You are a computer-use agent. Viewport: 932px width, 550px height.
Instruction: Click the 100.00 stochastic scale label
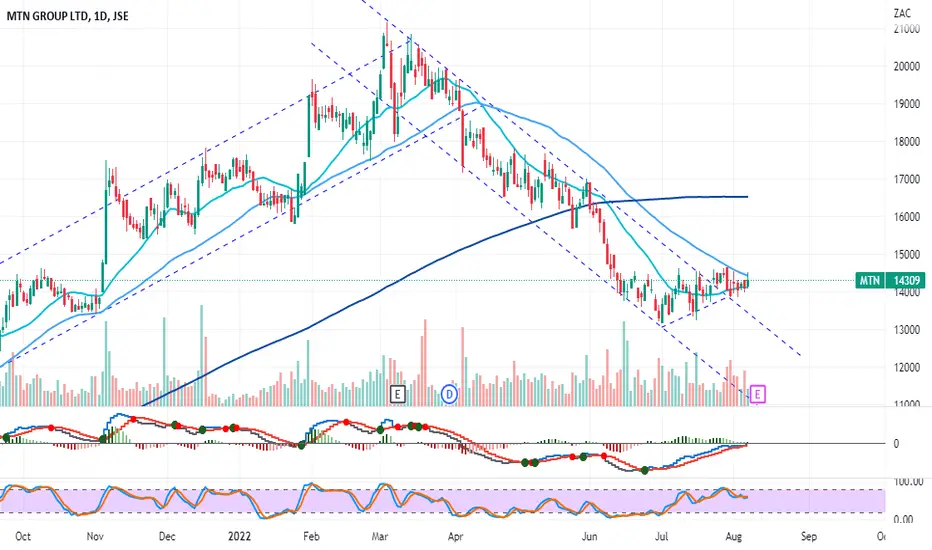click(x=908, y=482)
